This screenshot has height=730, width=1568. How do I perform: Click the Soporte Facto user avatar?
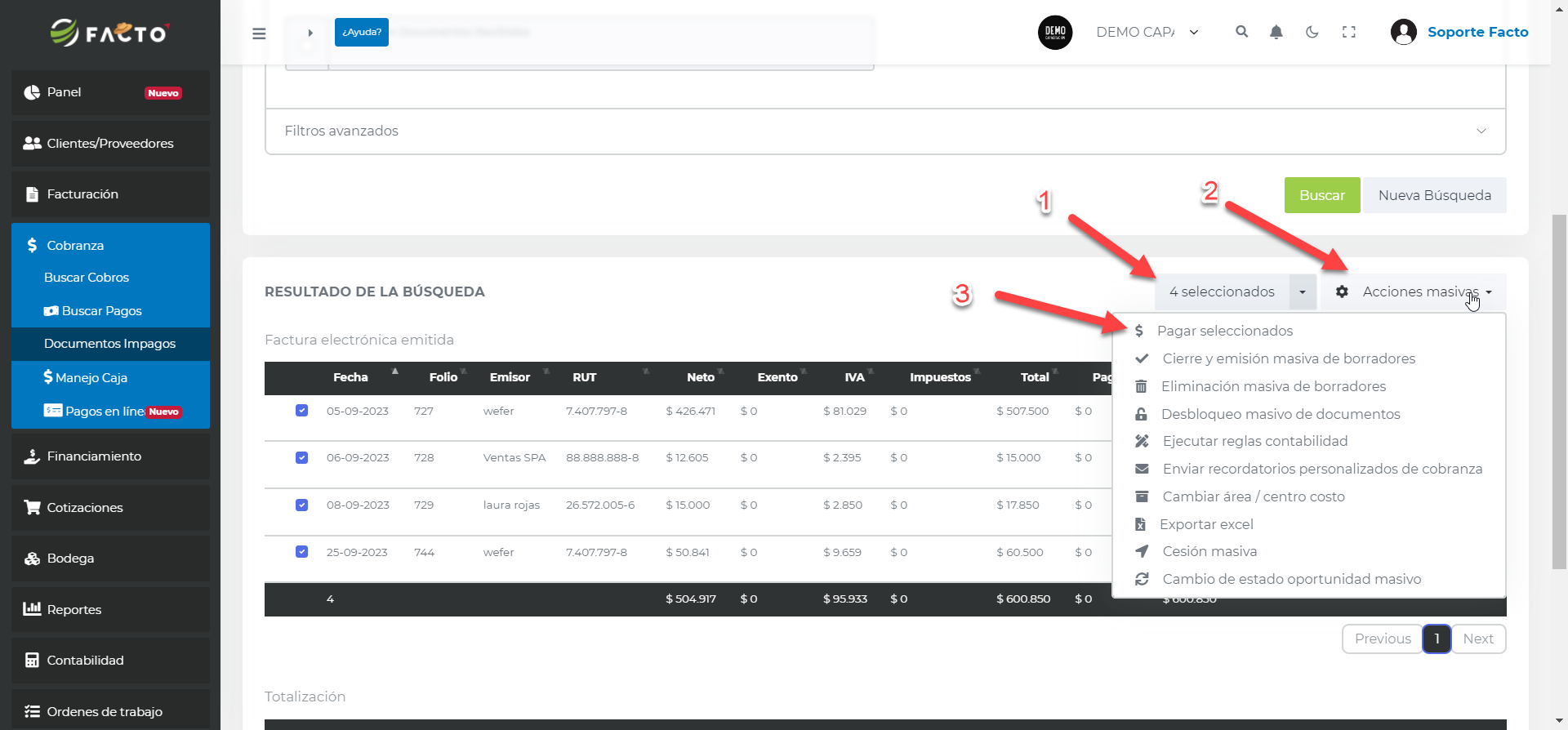click(x=1403, y=32)
